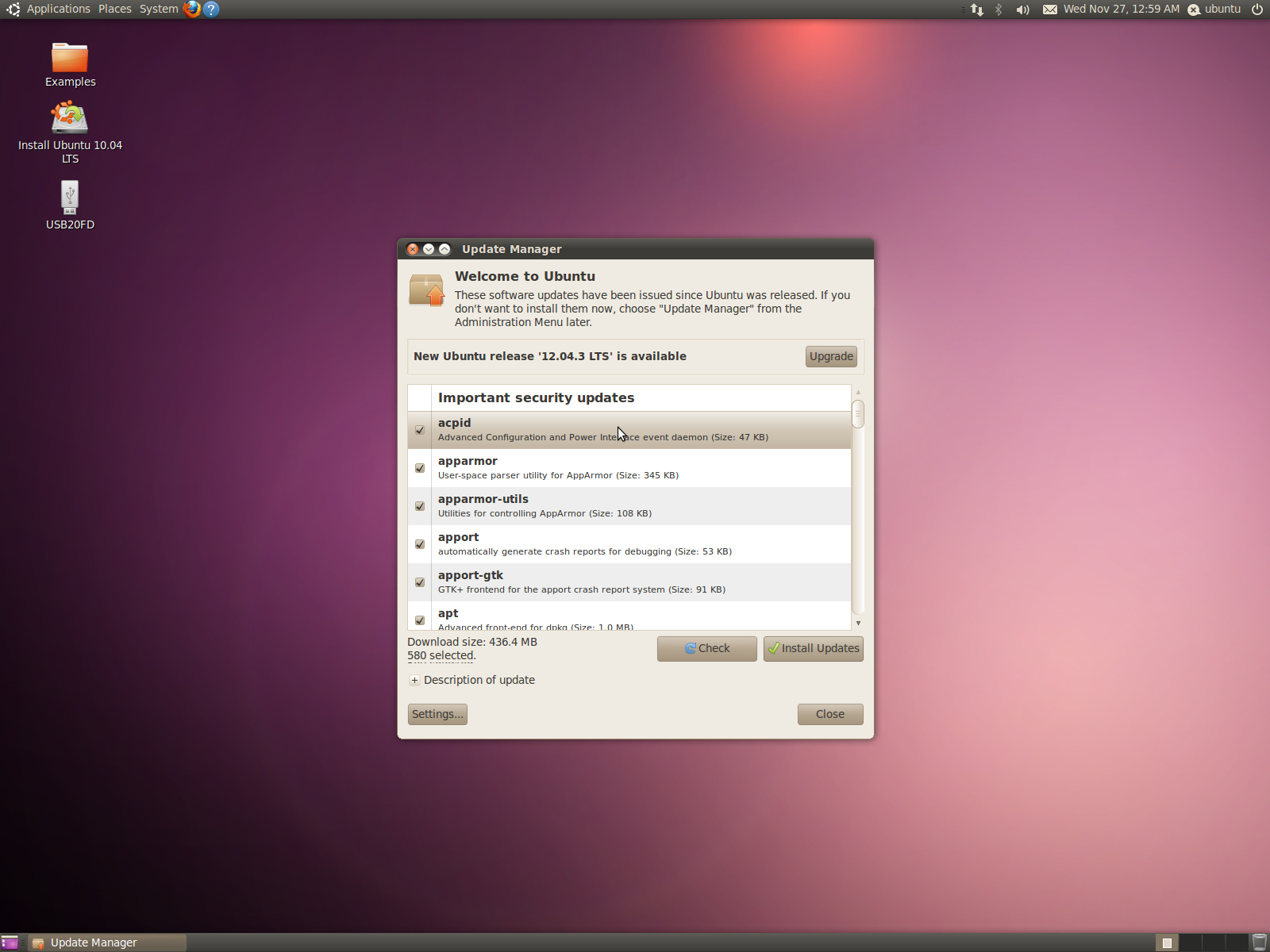Image resolution: width=1270 pixels, height=952 pixels.
Task: Select the apport update row
Action: (629, 544)
